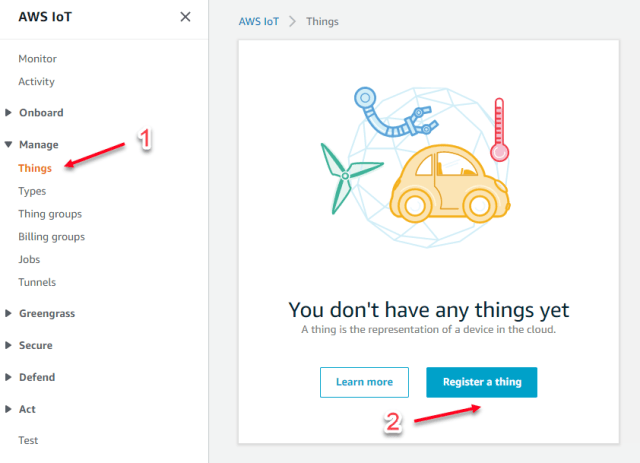Click the car illustration image
Image resolution: width=640 pixels, height=463 pixels.
pyautogui.click(x=442, y=185)
